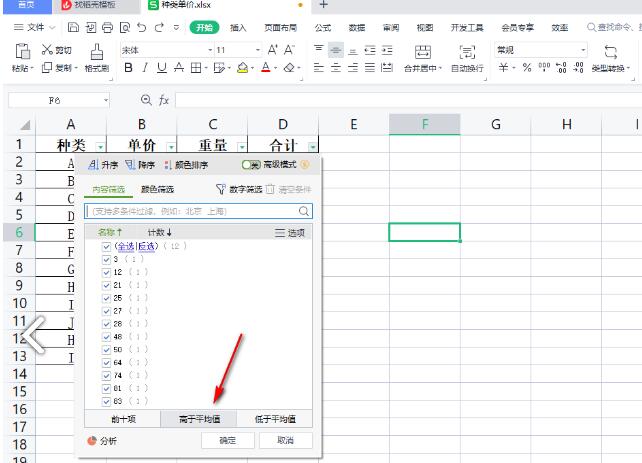Select column header G
642x463 pixels.
495,124
